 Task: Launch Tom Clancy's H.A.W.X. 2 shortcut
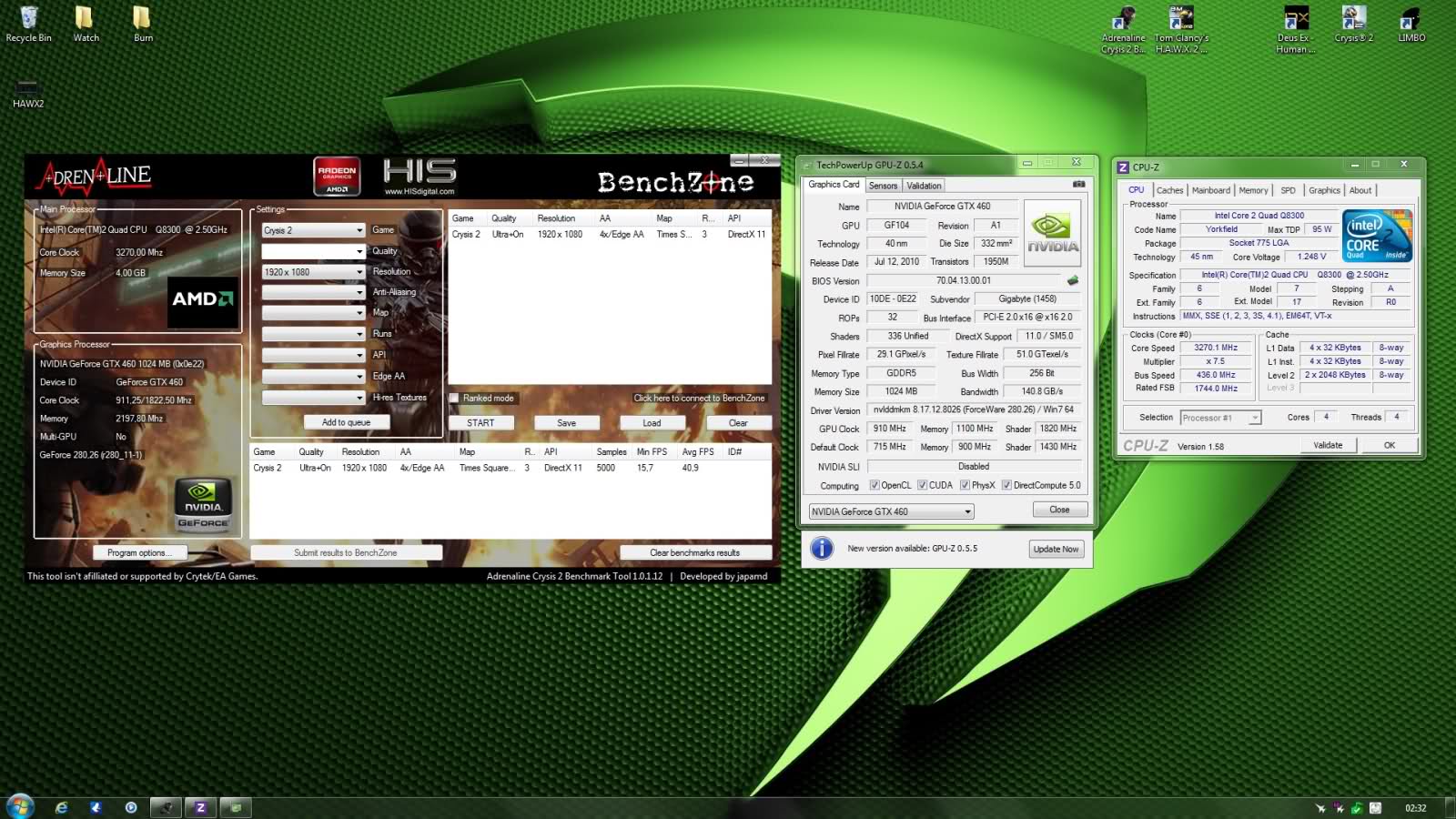pos(1181,30)
